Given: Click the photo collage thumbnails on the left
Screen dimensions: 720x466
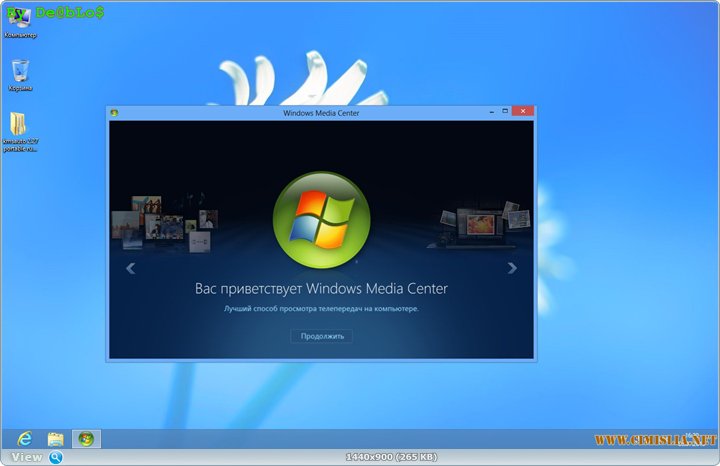Looking at the screenshot, I should click(x=160, y=222).
